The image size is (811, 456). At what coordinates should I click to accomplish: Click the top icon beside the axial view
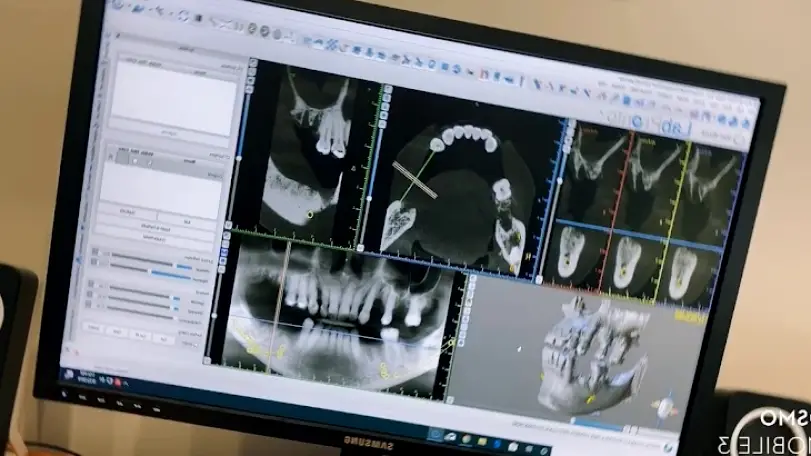pyautogui.click(x=387, y=90)
